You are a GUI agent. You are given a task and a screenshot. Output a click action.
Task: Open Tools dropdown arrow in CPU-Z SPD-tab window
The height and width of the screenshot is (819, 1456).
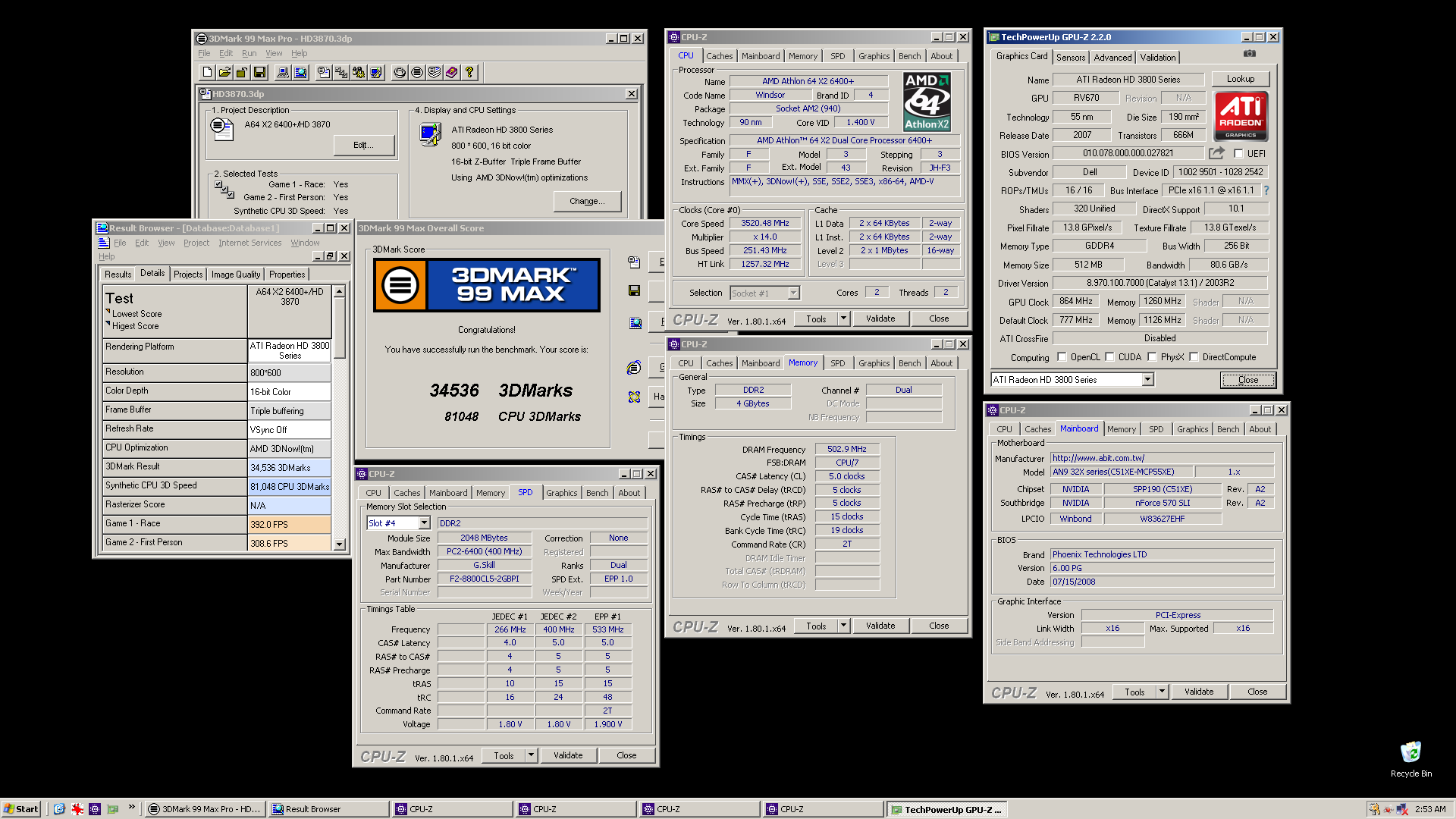point(531,755)
